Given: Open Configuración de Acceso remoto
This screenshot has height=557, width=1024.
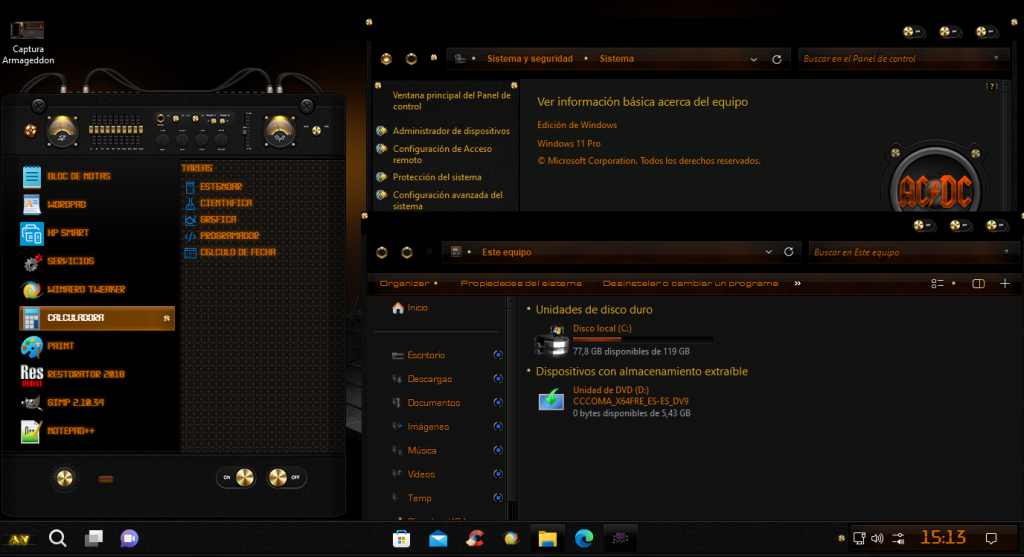Looking at the screenshot, I should coord(442,154).
